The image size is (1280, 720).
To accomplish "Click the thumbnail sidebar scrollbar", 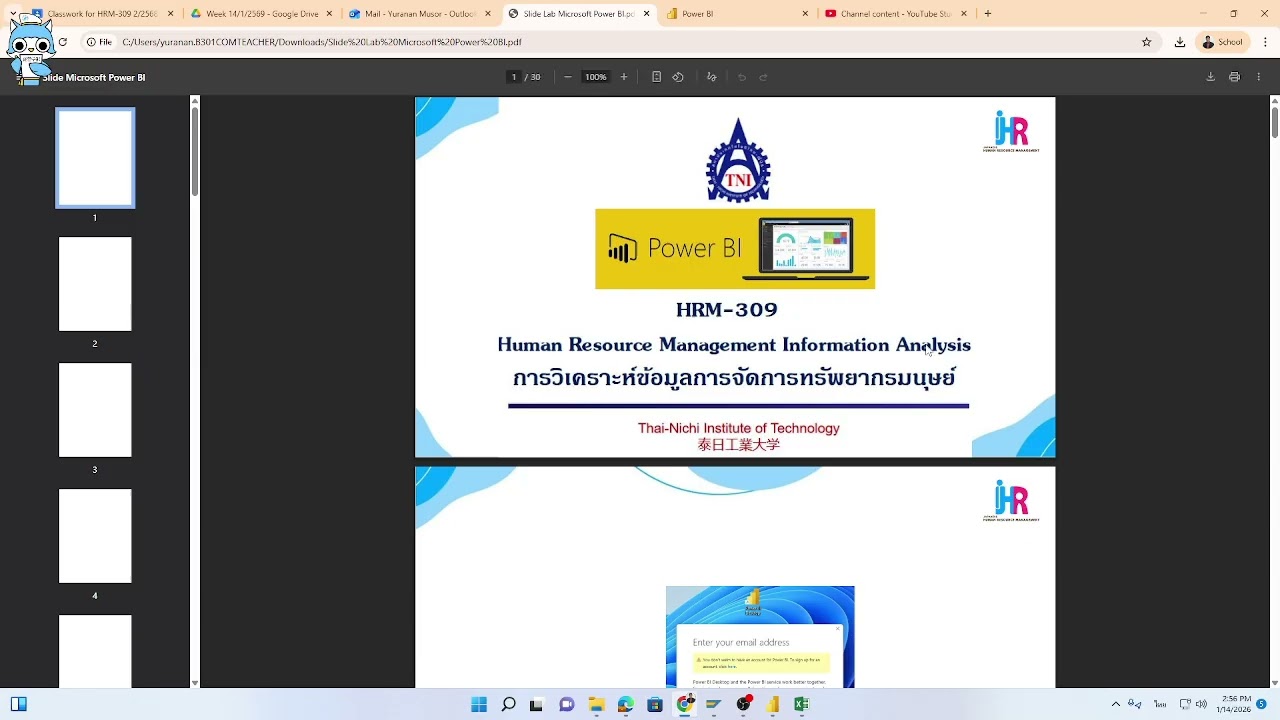I will pyautogui.click(x=195, y=150).
